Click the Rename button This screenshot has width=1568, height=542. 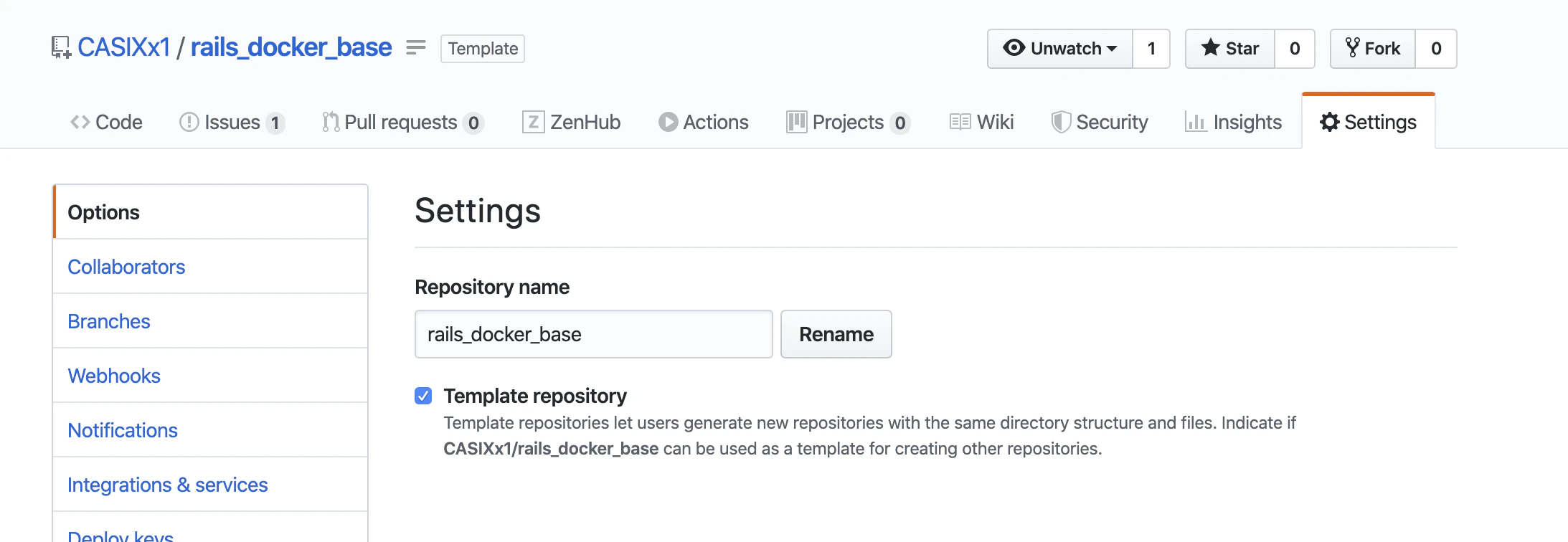coord(836,334)
